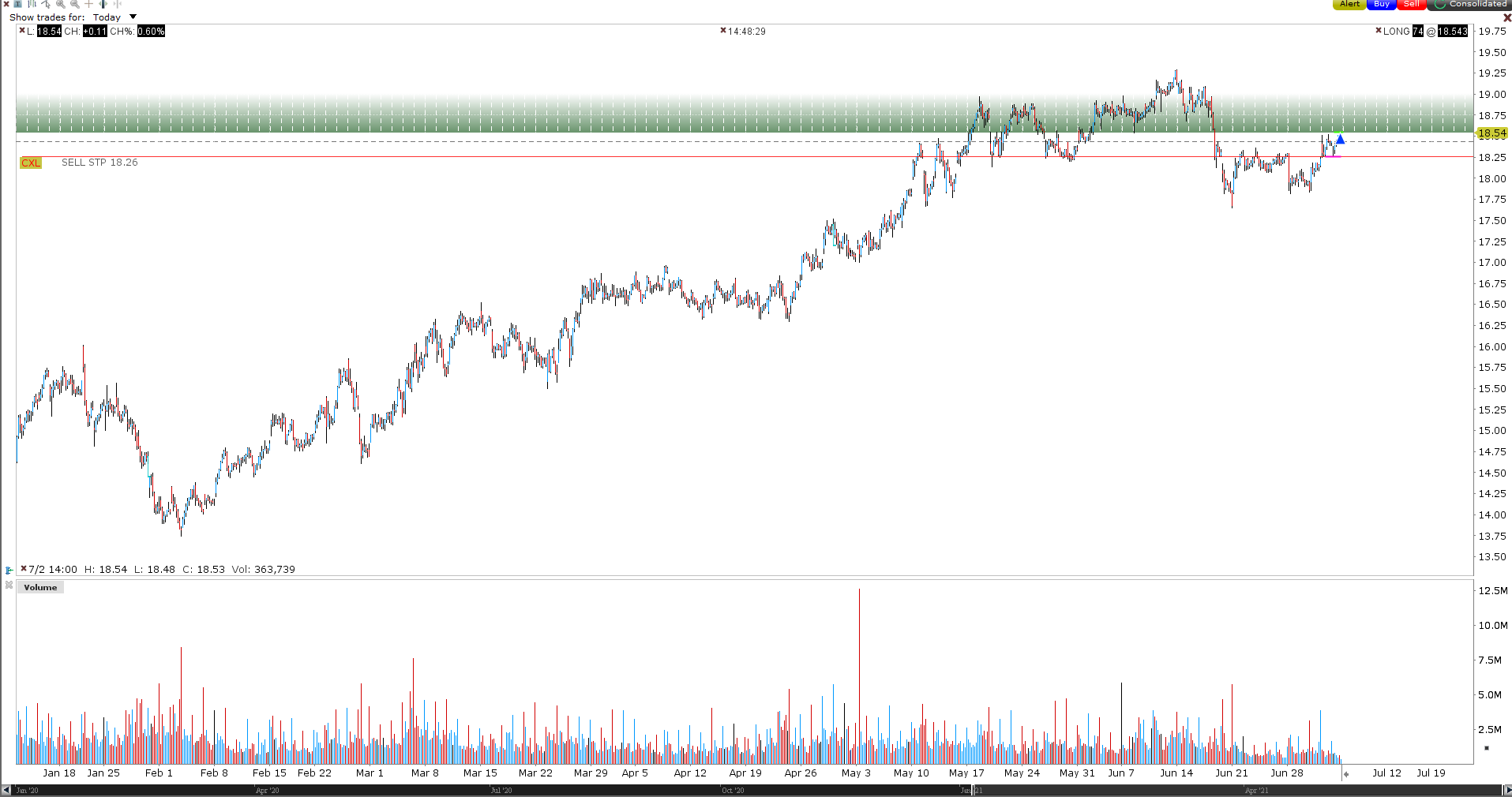Screen dimensions: 1512x797
Task: Click the bottom time-range scrollbar track
Action: point(756,790)
